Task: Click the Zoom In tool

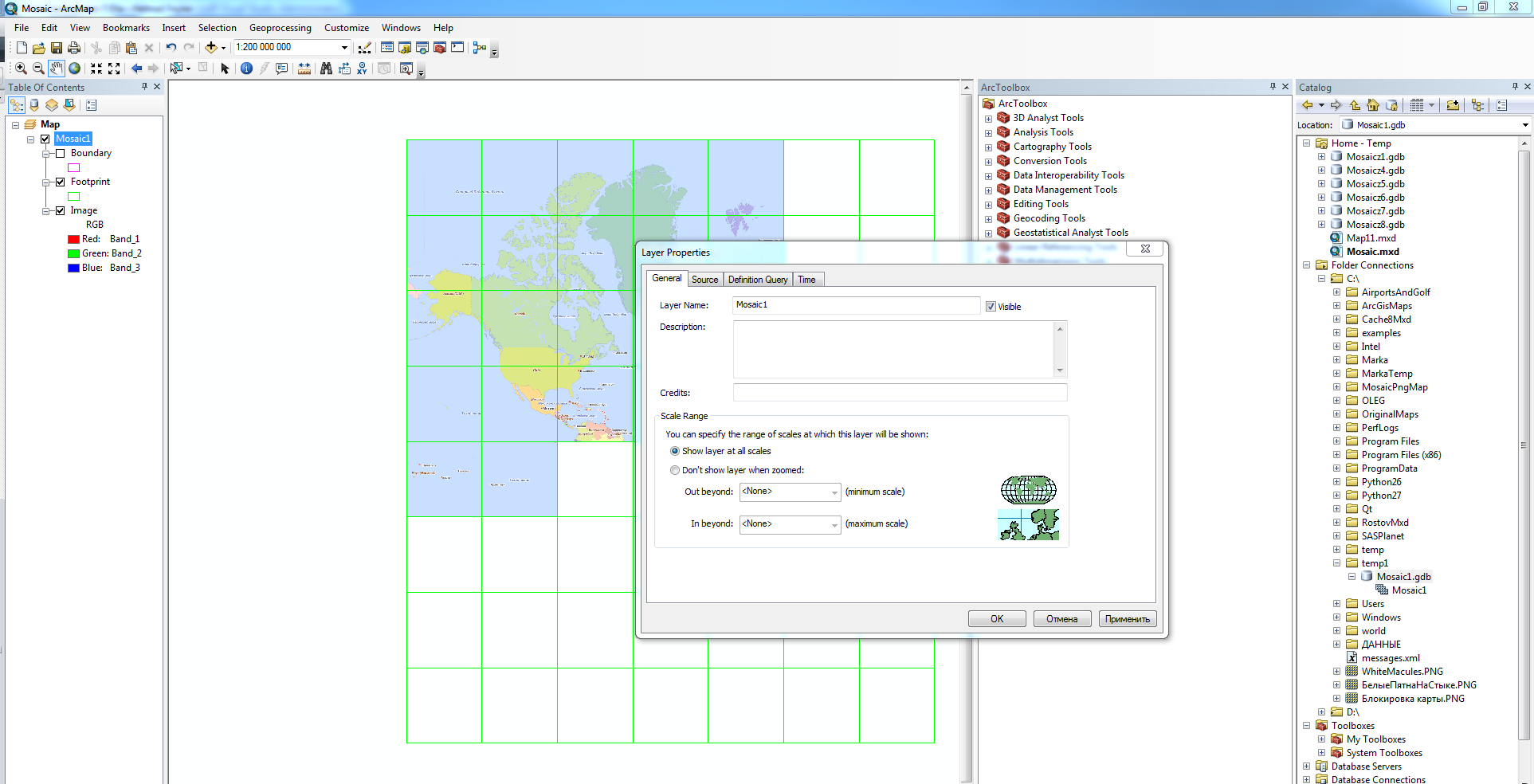Action: click(21, 69)
